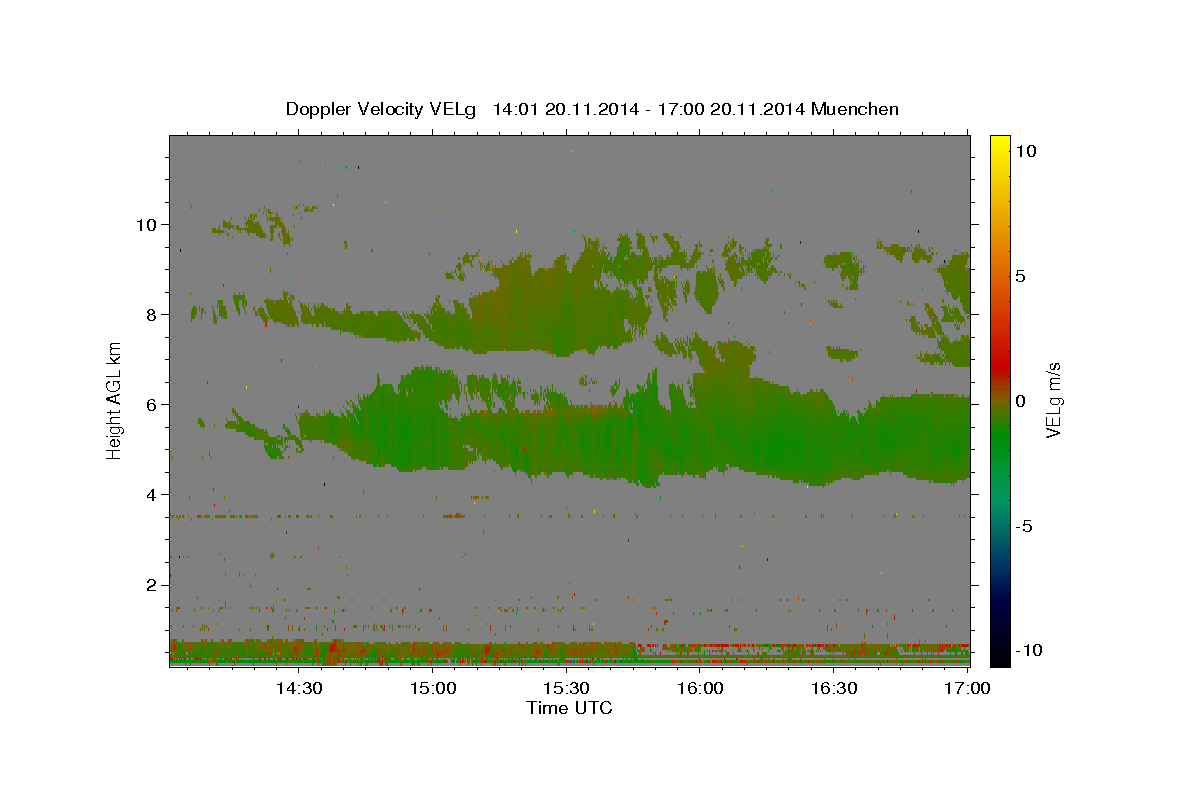Click the "Muenchen" location in title
The width and height of the screenshot is (1200, 800).
coord(856,109)
